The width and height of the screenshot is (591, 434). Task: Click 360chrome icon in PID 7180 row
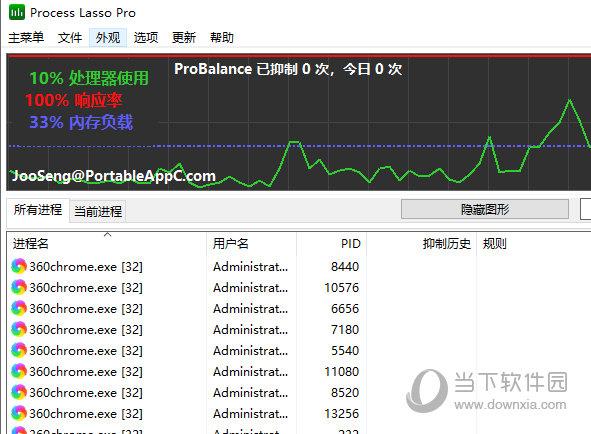pyautogui.click(x=19, y=329)
